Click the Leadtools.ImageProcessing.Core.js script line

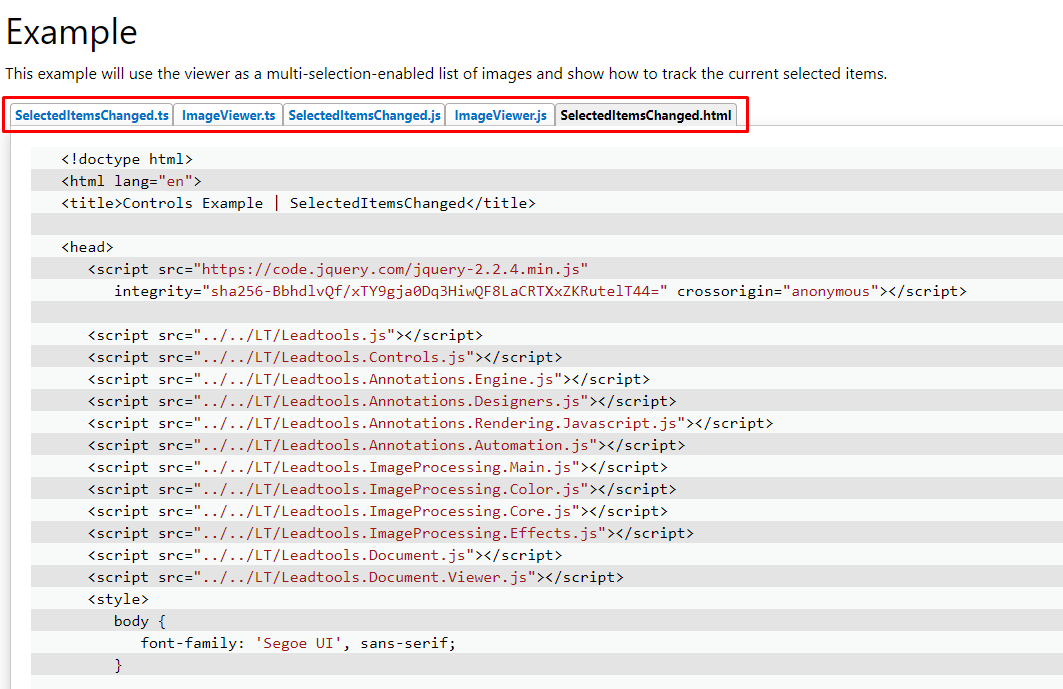(378, 511)
